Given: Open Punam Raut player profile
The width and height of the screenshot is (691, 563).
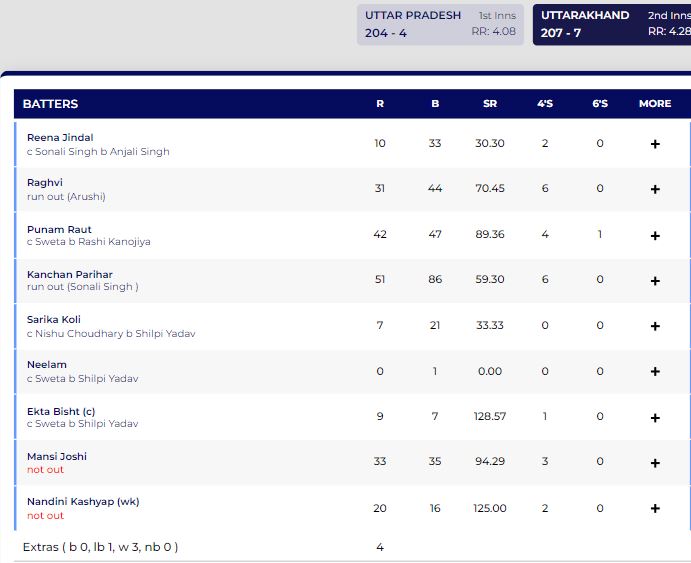Looking at the screenshot, I should [x=59, y=229].
